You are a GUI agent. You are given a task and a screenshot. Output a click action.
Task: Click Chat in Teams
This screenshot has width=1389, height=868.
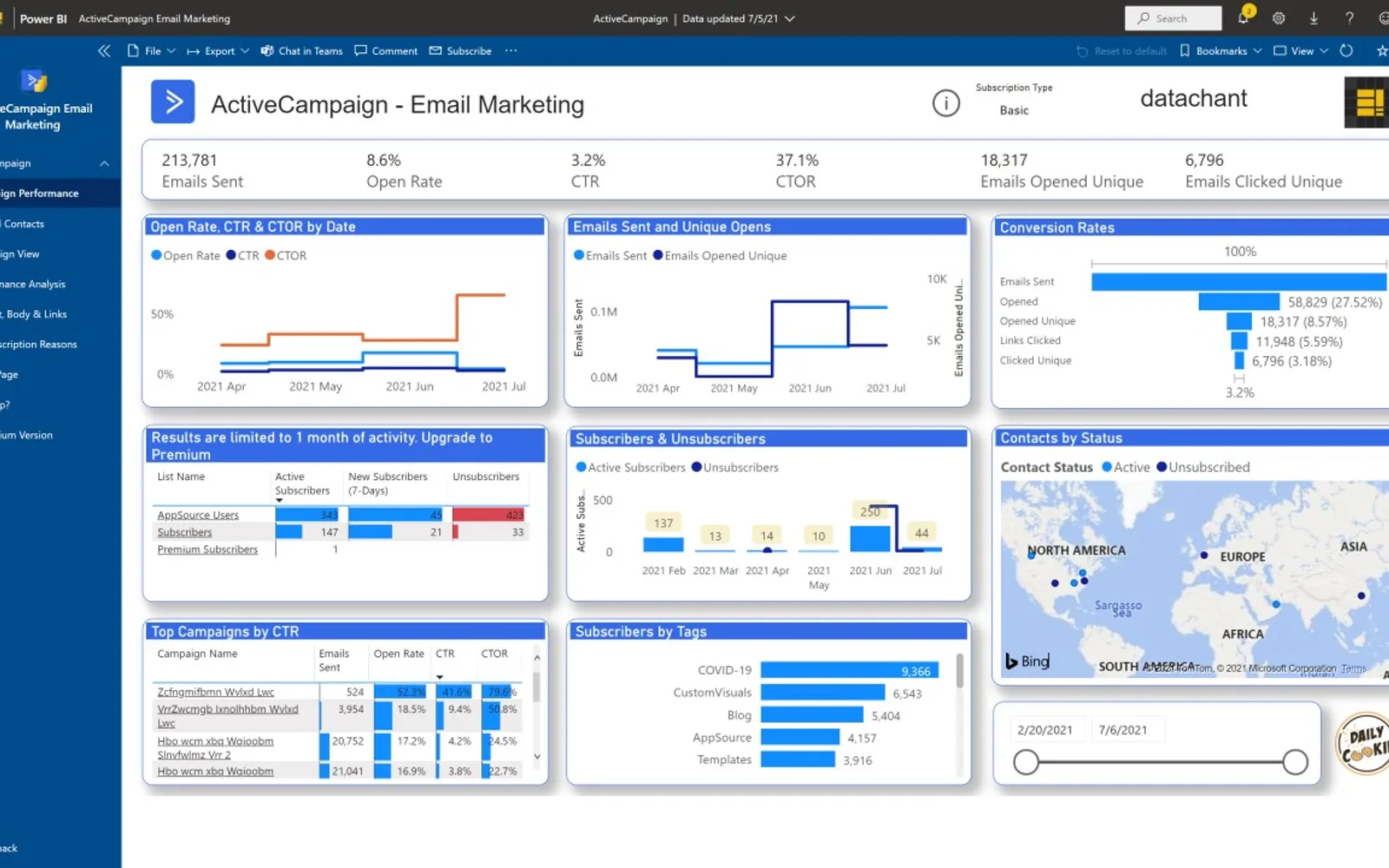tap(302, 51)
